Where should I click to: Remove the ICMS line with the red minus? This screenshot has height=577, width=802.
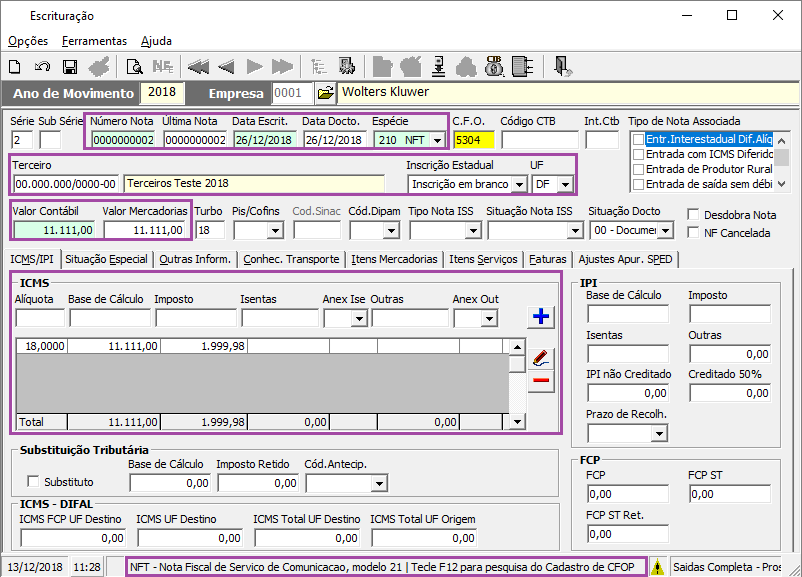(541, 380)
